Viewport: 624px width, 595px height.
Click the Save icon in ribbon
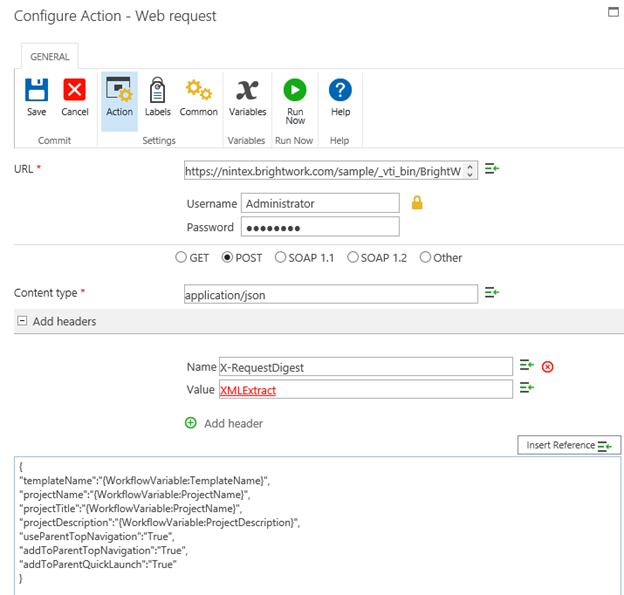click(x=37, y=90)
